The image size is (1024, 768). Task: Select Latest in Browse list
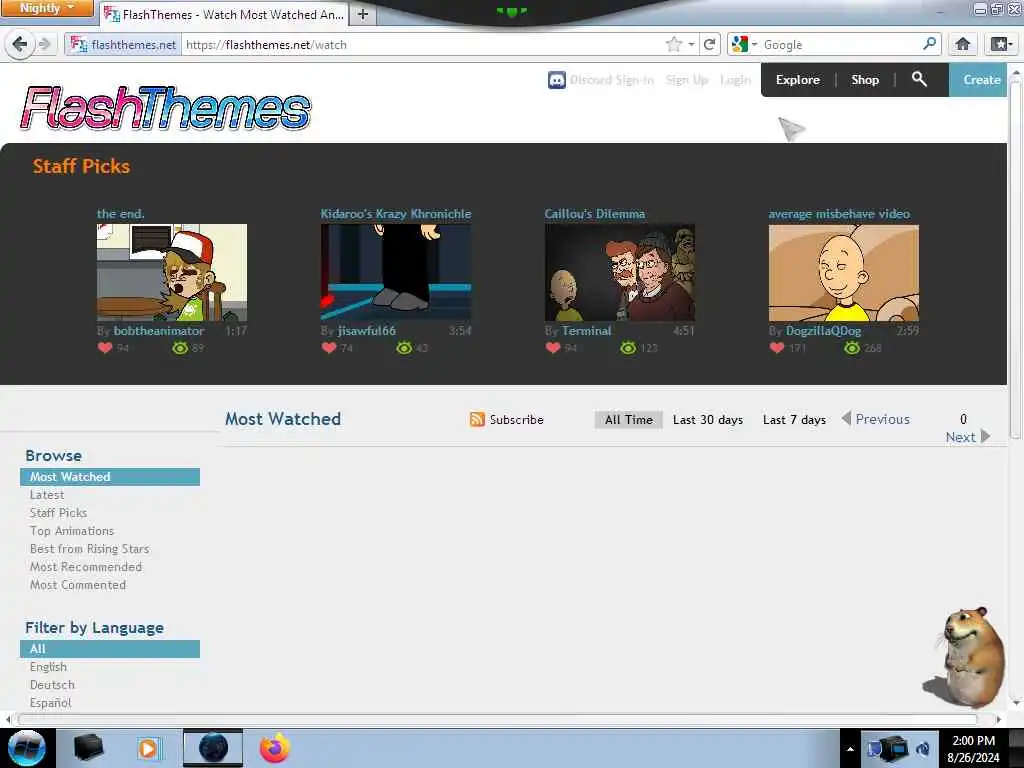coord(47,495)
